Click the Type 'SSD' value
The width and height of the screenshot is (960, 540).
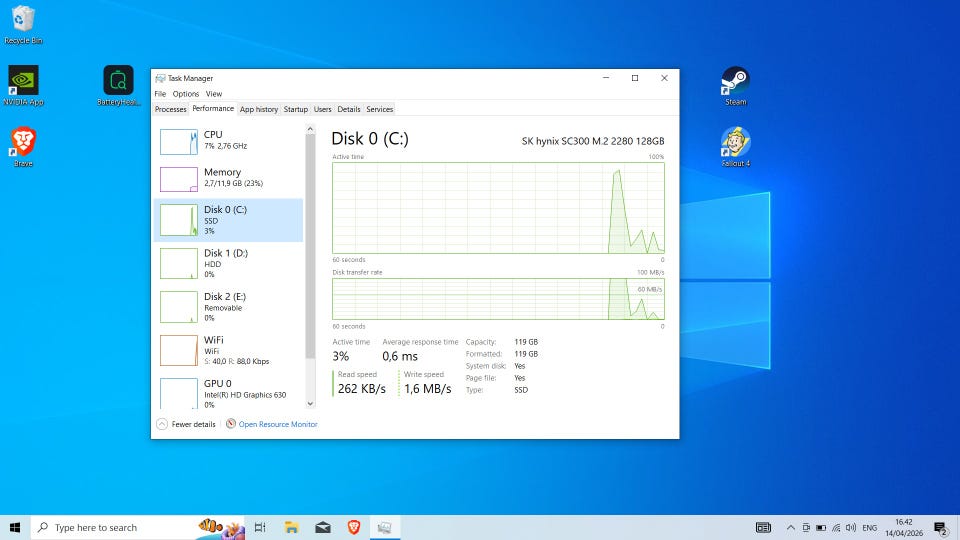point(521,389)
